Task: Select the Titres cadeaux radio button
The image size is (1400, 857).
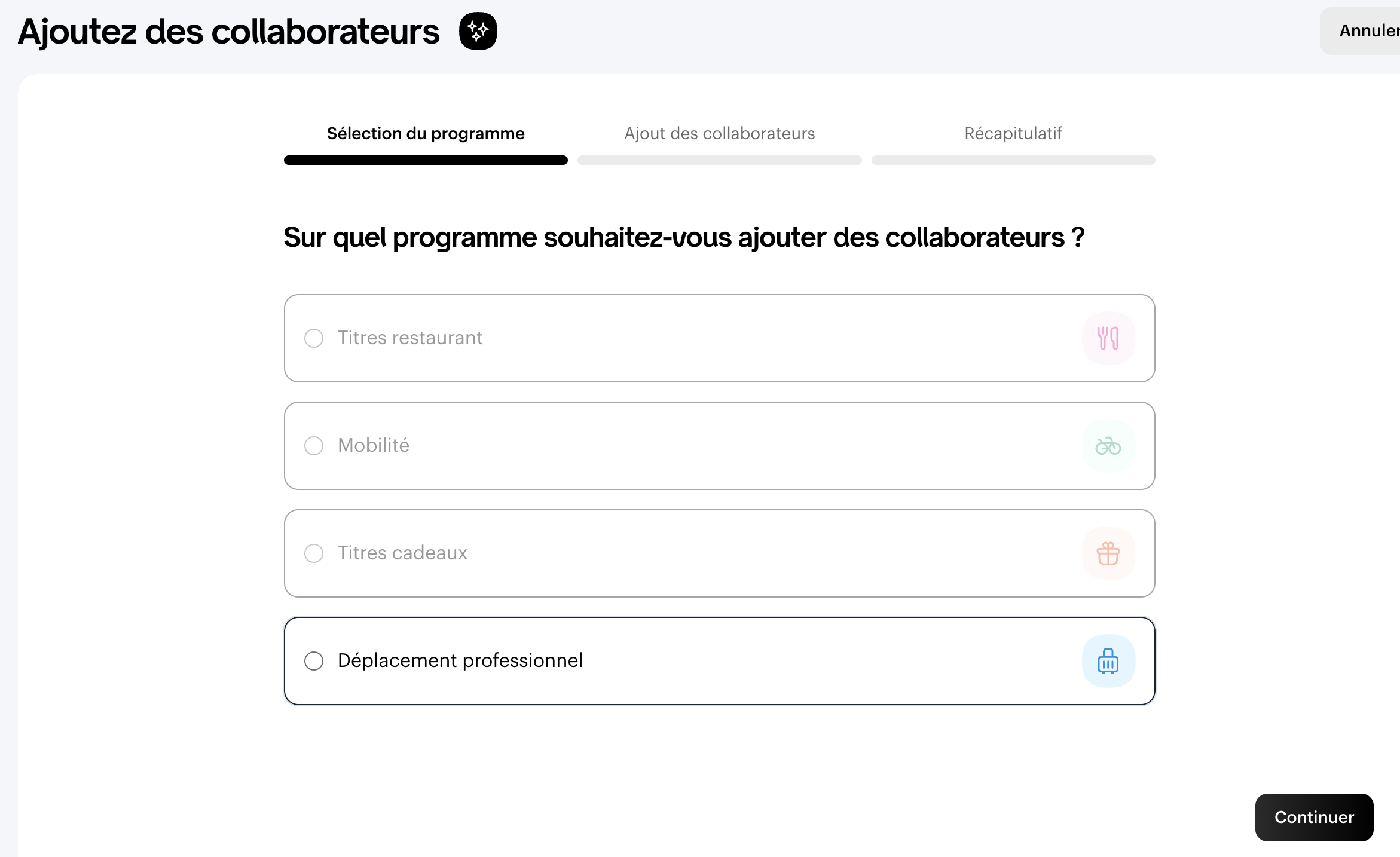Action: pyautogui.click(x=314, y=553)
